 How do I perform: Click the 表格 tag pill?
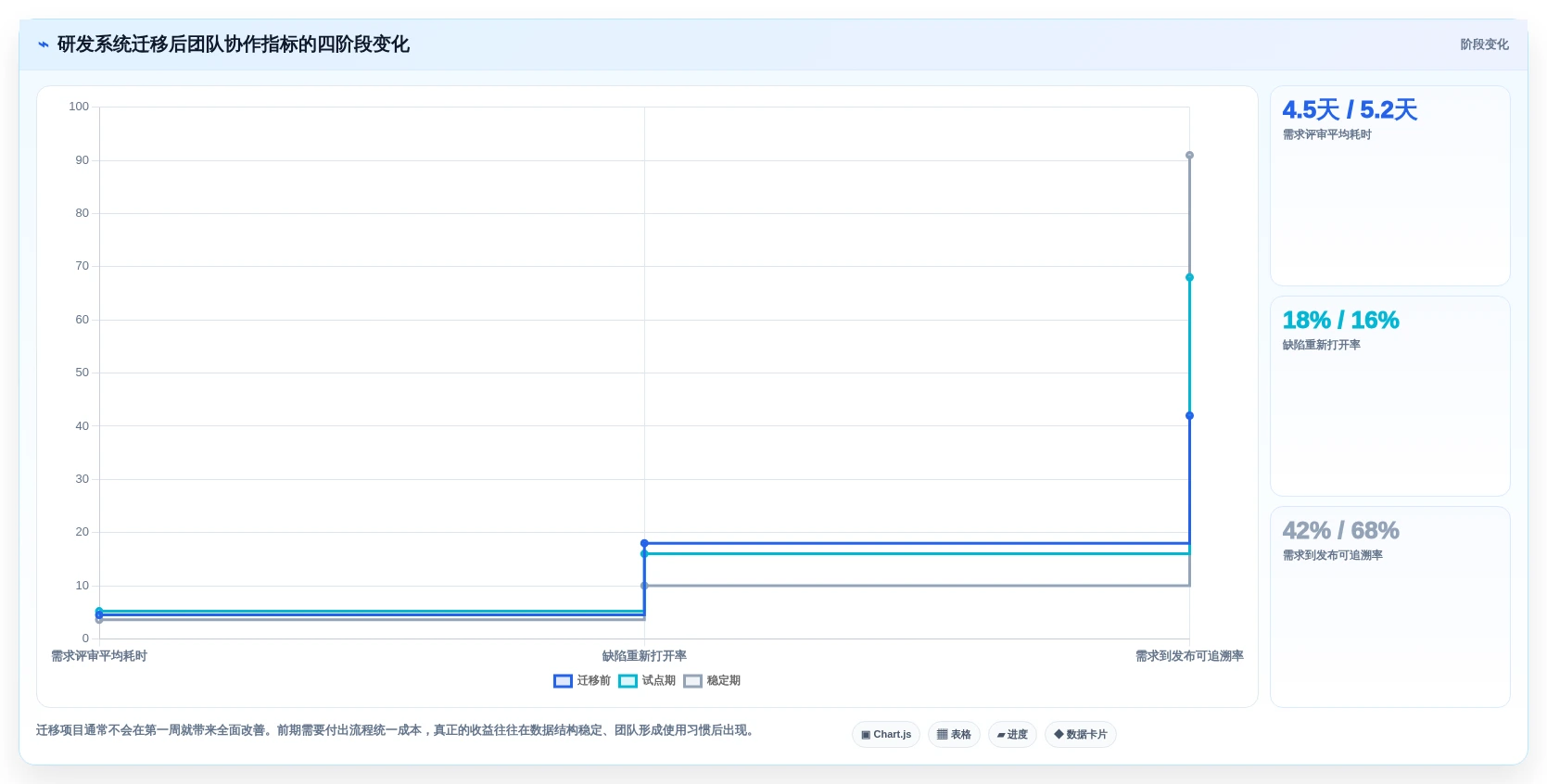(x=954, y=734)
